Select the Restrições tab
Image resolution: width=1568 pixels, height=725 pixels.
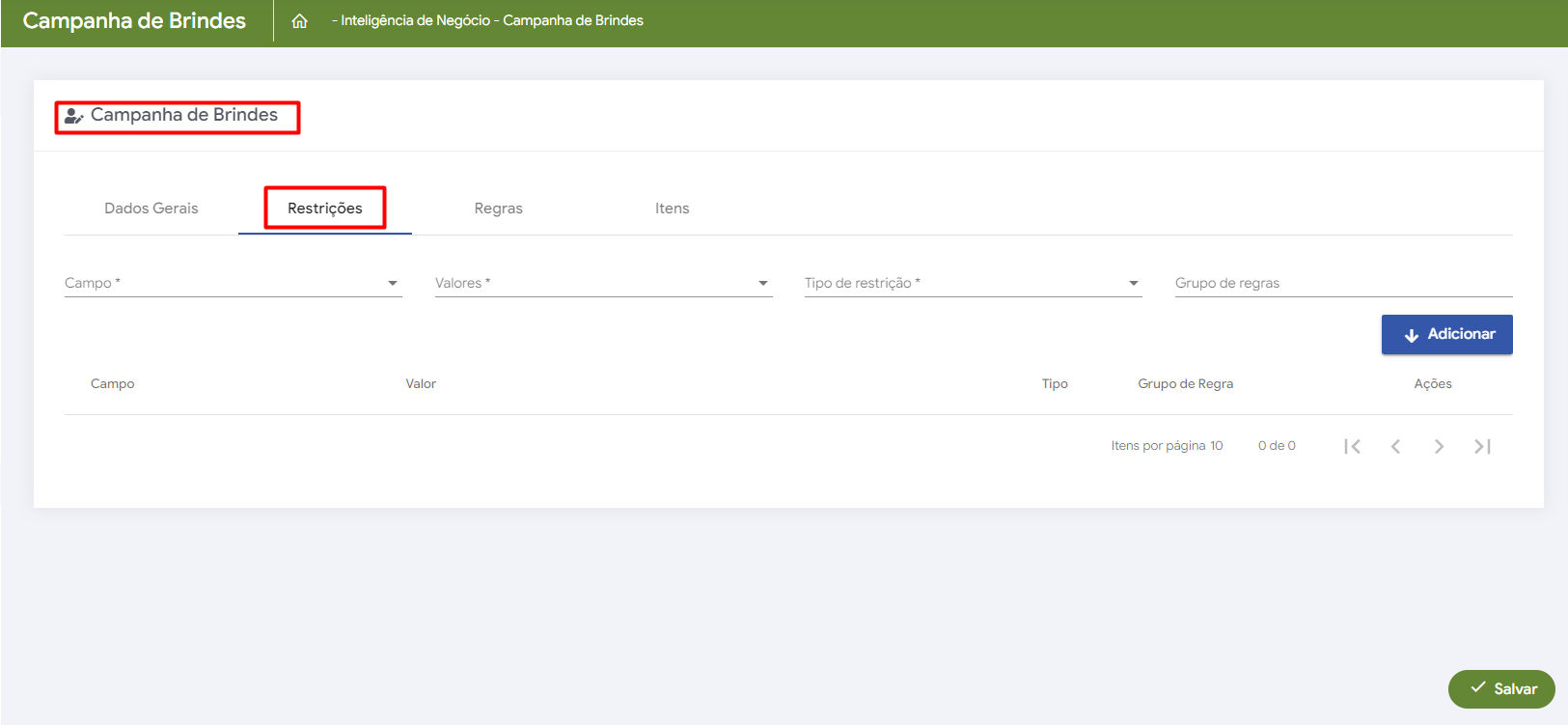tap(325, 209)
